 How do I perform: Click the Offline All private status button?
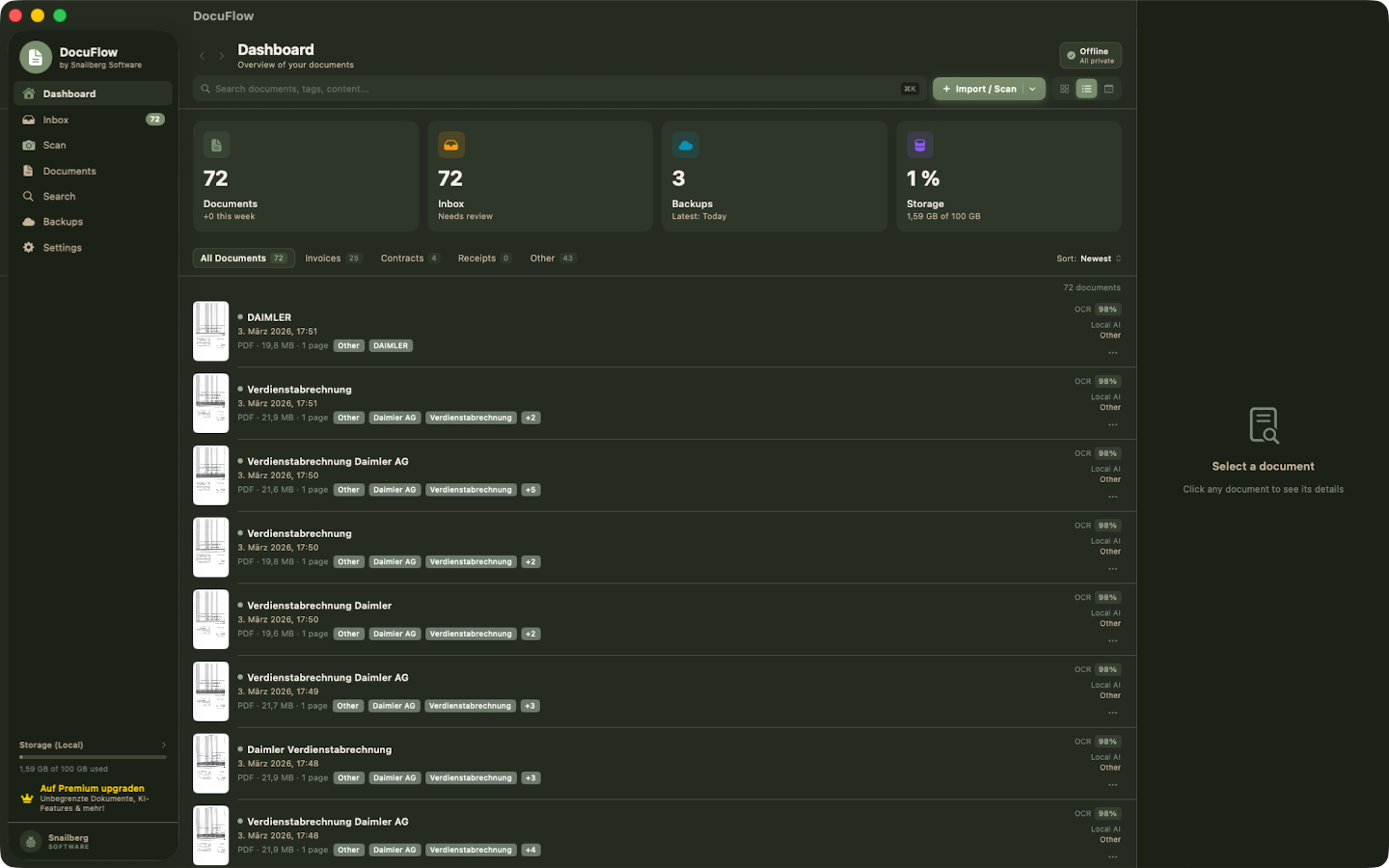[1091, 55]
